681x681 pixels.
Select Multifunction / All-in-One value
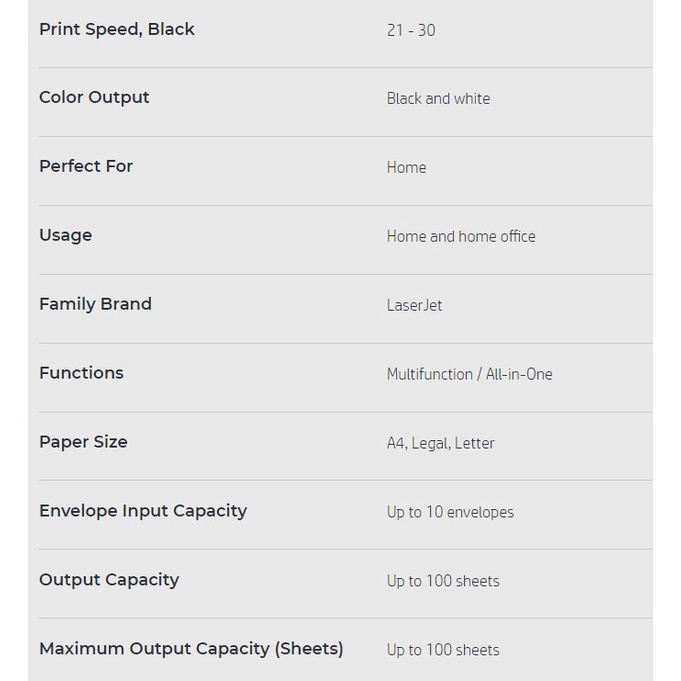click(x=469, y=374)
